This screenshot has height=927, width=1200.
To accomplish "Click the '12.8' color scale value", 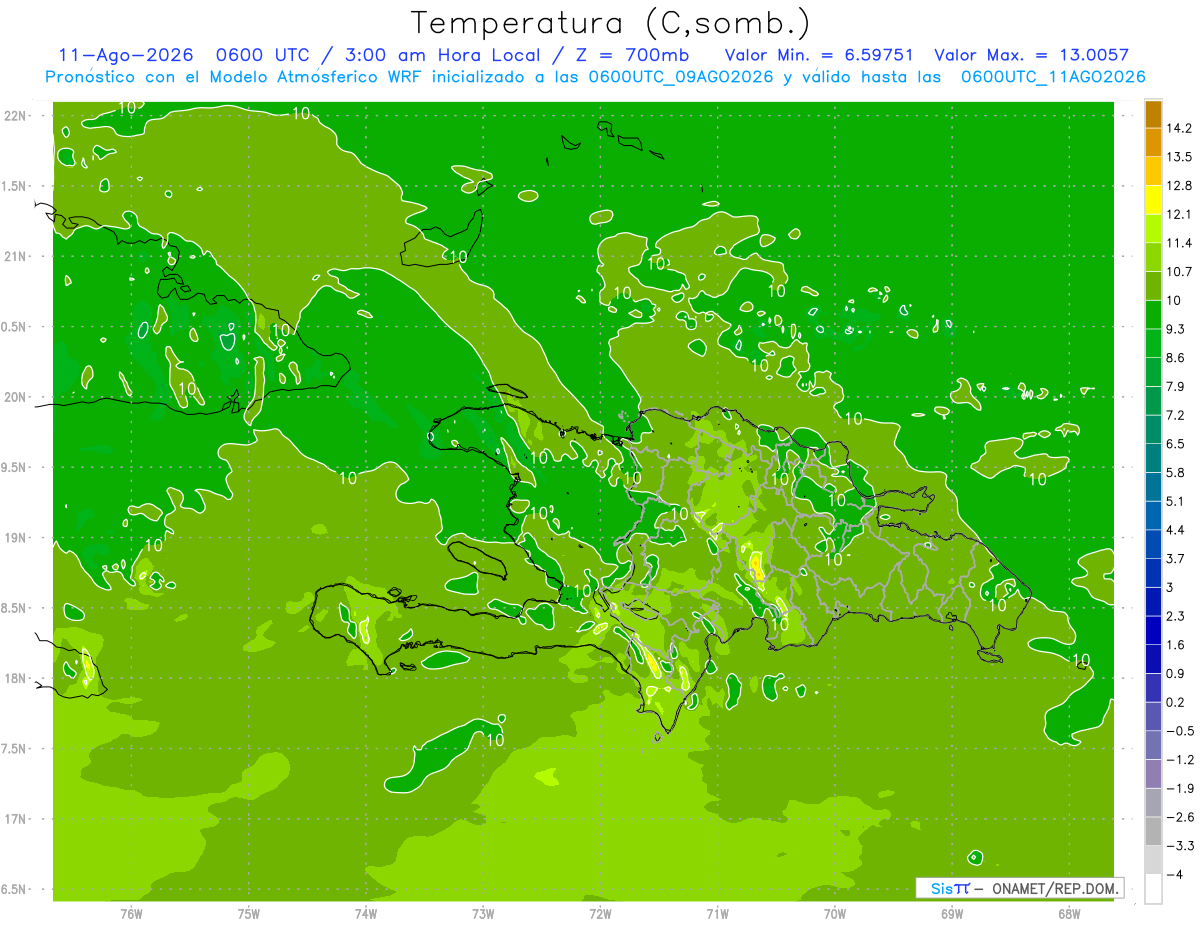I will (x=1179, y=185).
